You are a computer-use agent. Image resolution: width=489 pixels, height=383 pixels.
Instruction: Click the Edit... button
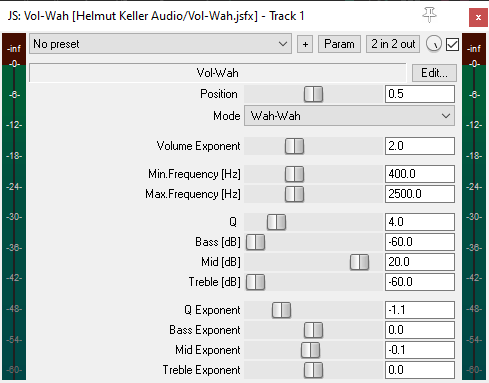(434, 73)
